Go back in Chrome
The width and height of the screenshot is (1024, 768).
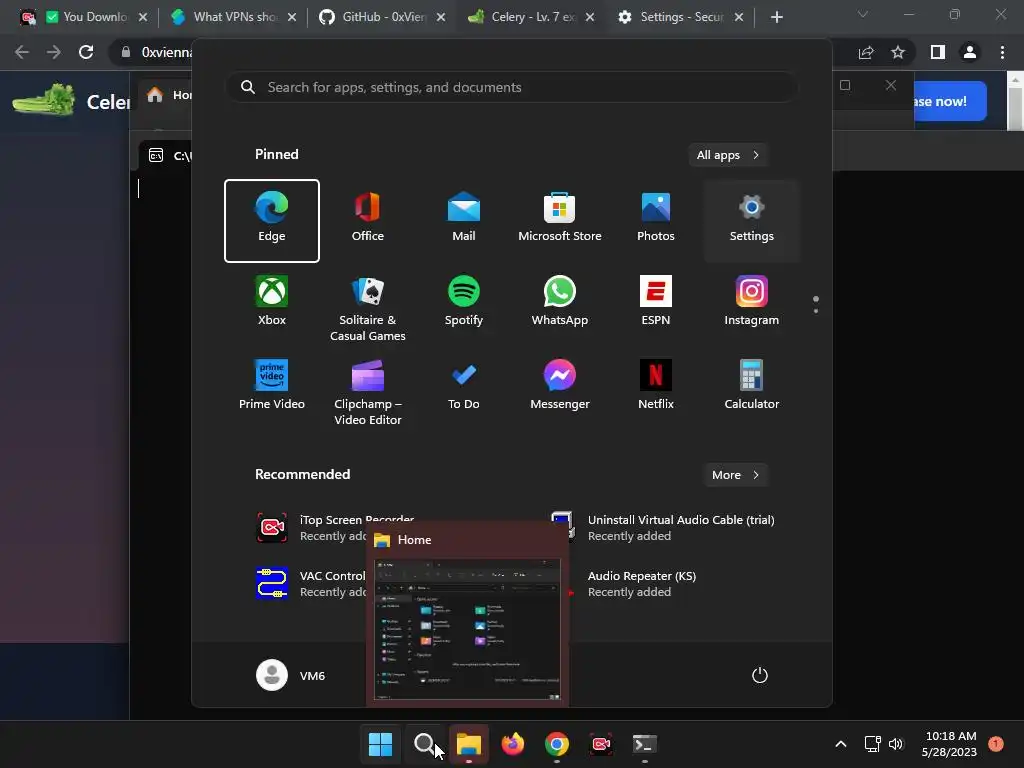point(22,52)
